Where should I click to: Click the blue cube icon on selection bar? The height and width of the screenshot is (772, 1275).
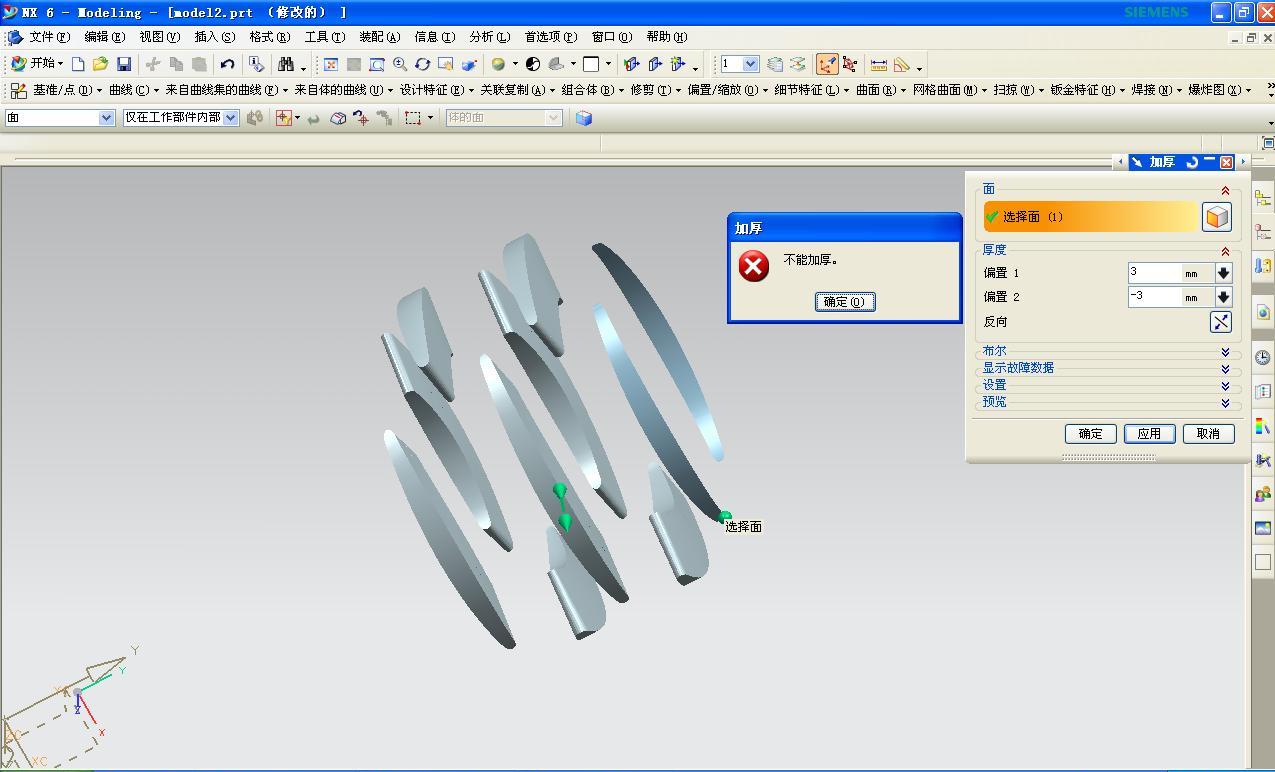pos(584,118)
